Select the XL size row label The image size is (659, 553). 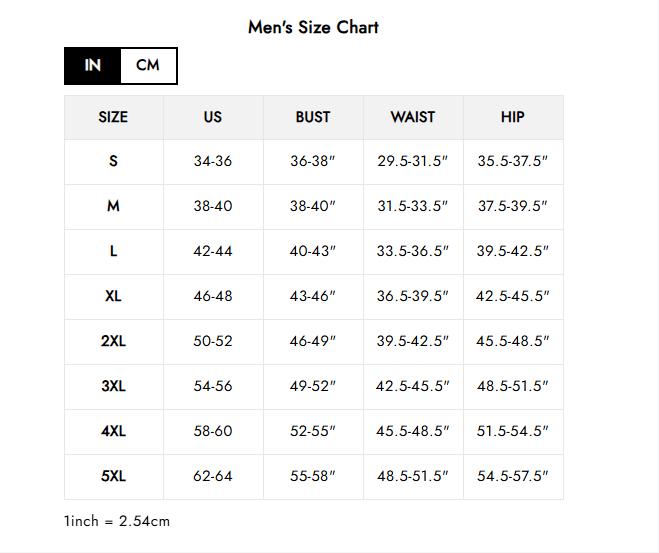click(x=113, y=296)
